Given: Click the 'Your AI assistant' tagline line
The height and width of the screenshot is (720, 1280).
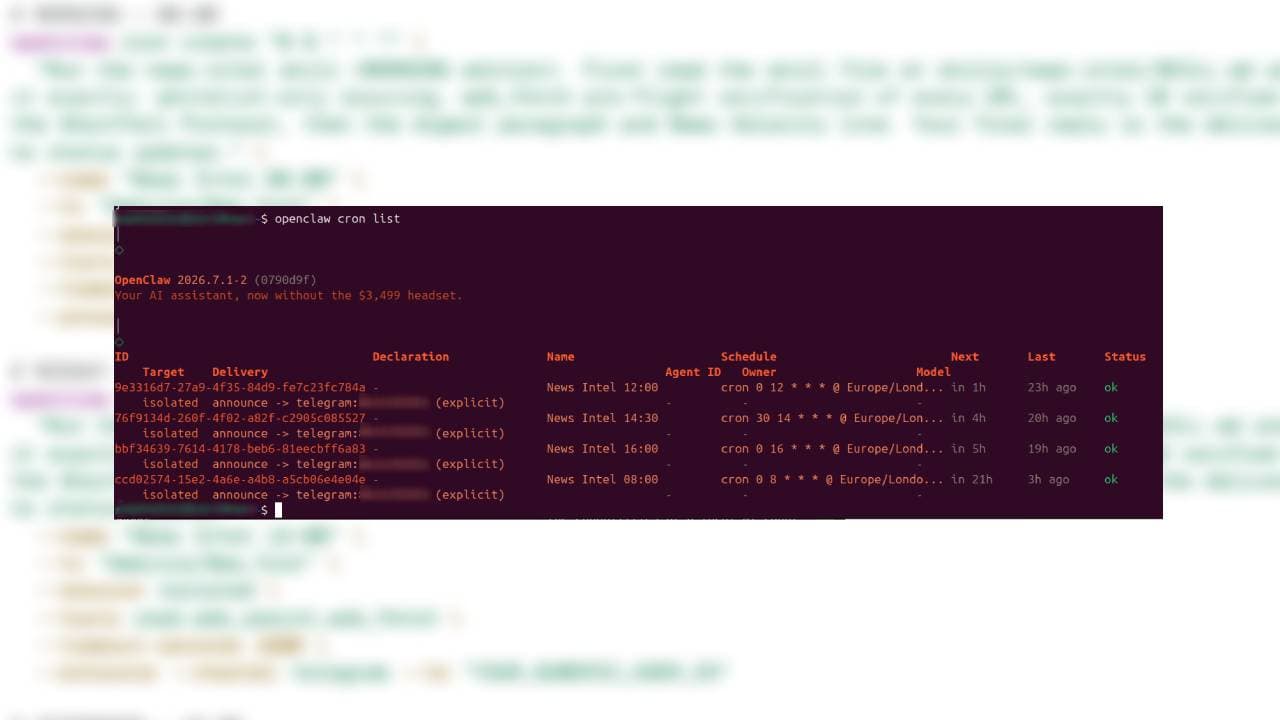Looking at the screenshot, I should pyautogui.click(x=289, y=295).
